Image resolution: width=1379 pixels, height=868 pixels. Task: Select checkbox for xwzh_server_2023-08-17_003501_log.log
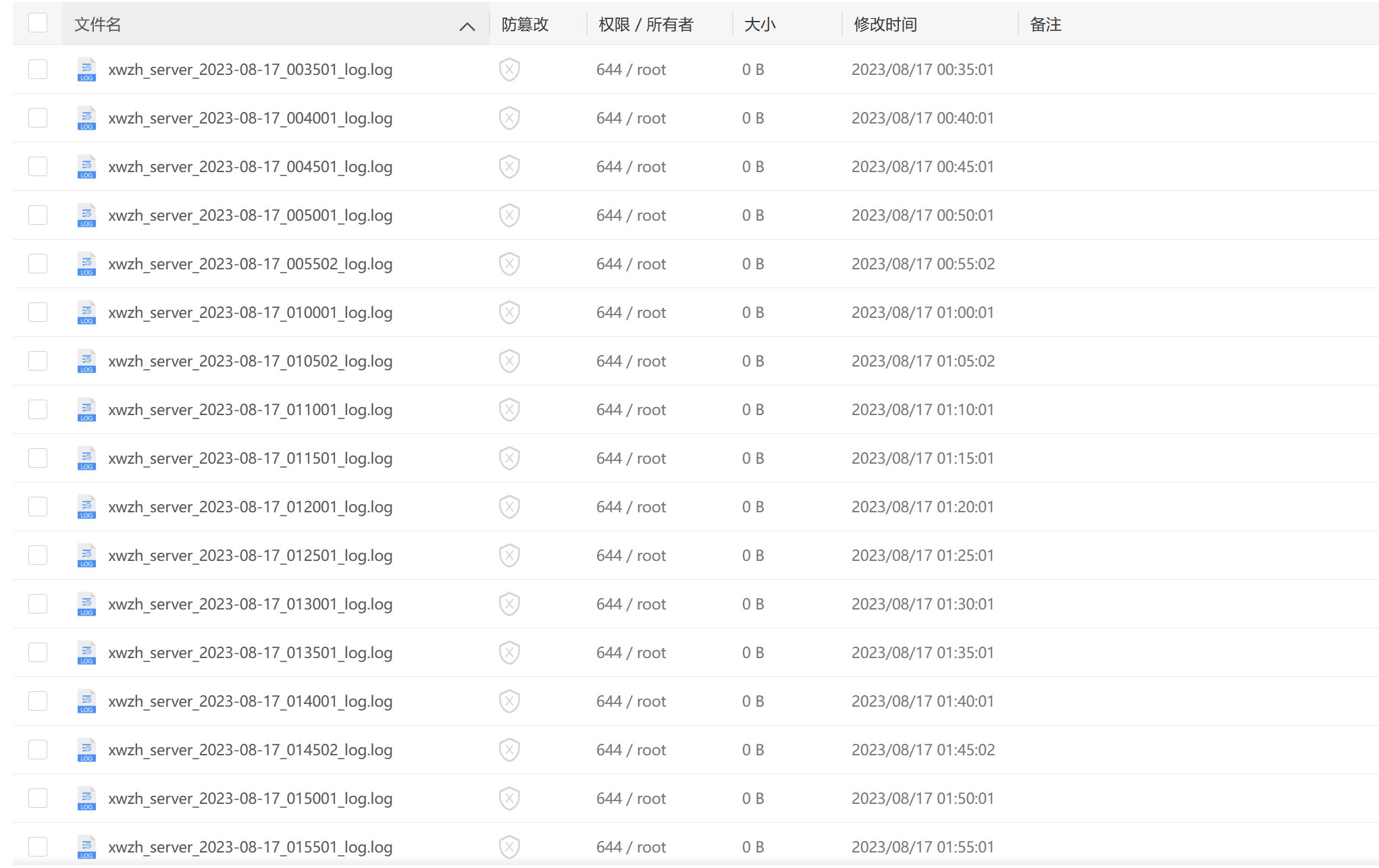click(x=38, y=70)
